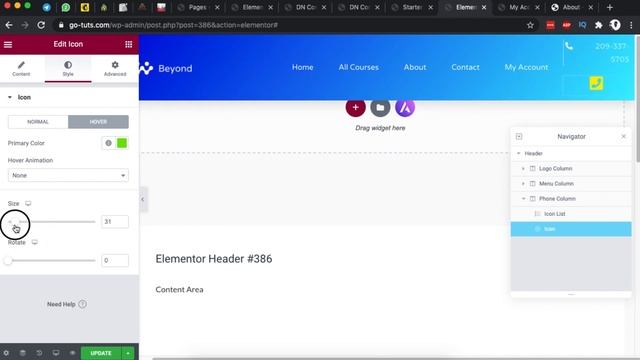
Task: Open the Navigator layers icon in footer
Action: [23, 353]
